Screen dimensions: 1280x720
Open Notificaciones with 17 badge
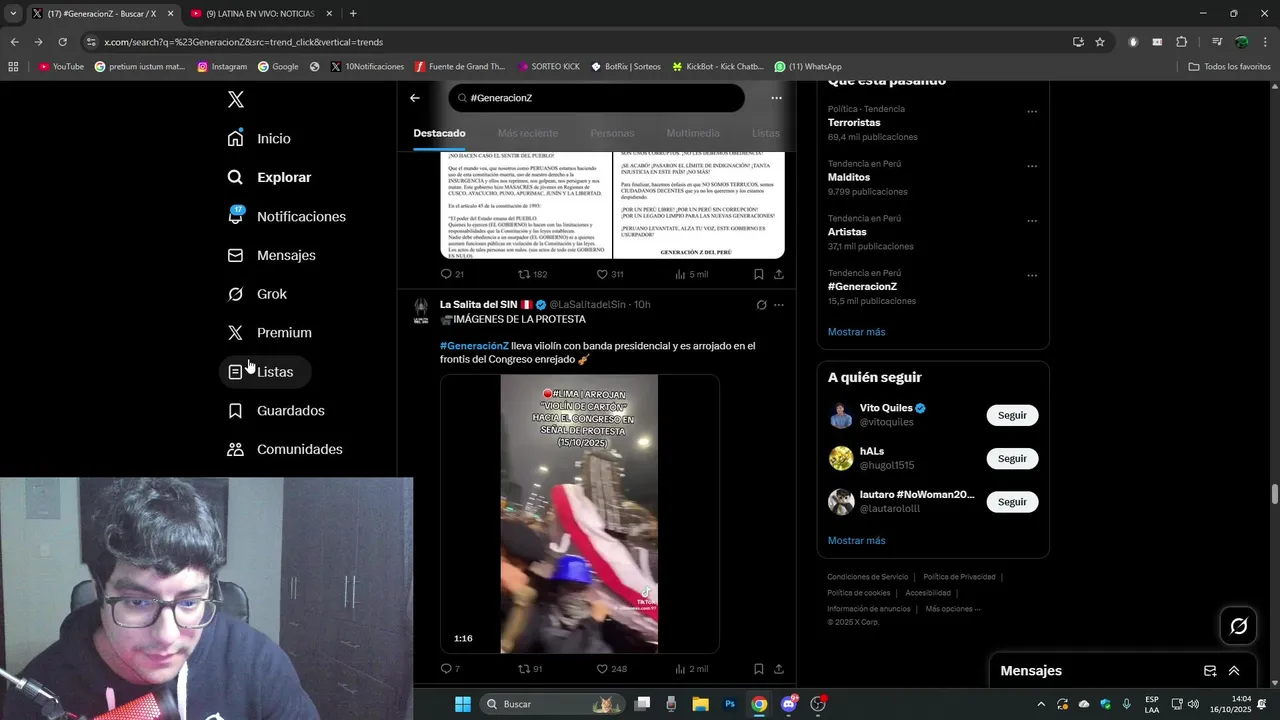click(287, 216)
